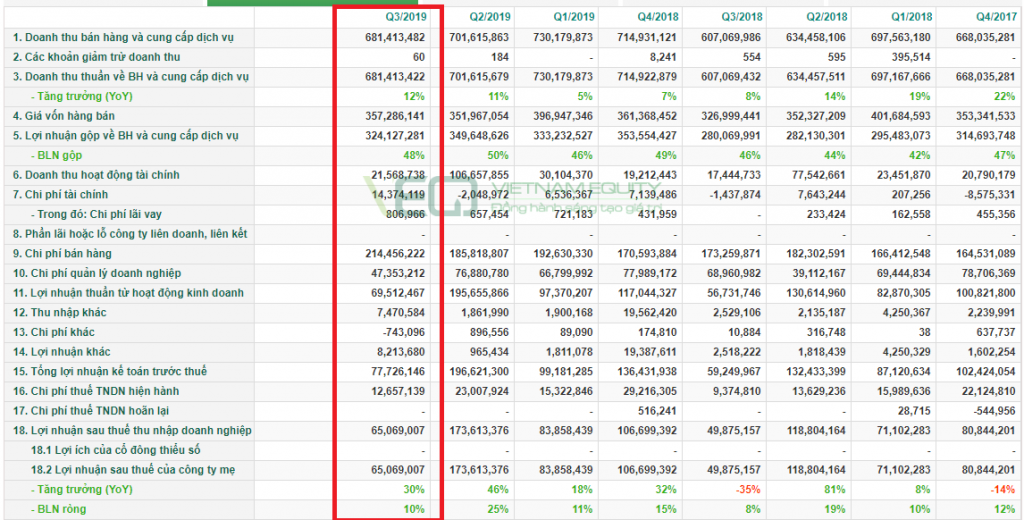The image size is (1024, 520).
Task: Click the 'Tổng lợi nhuận kế toán trước thuế' row
Action: [x=110, y=372]
